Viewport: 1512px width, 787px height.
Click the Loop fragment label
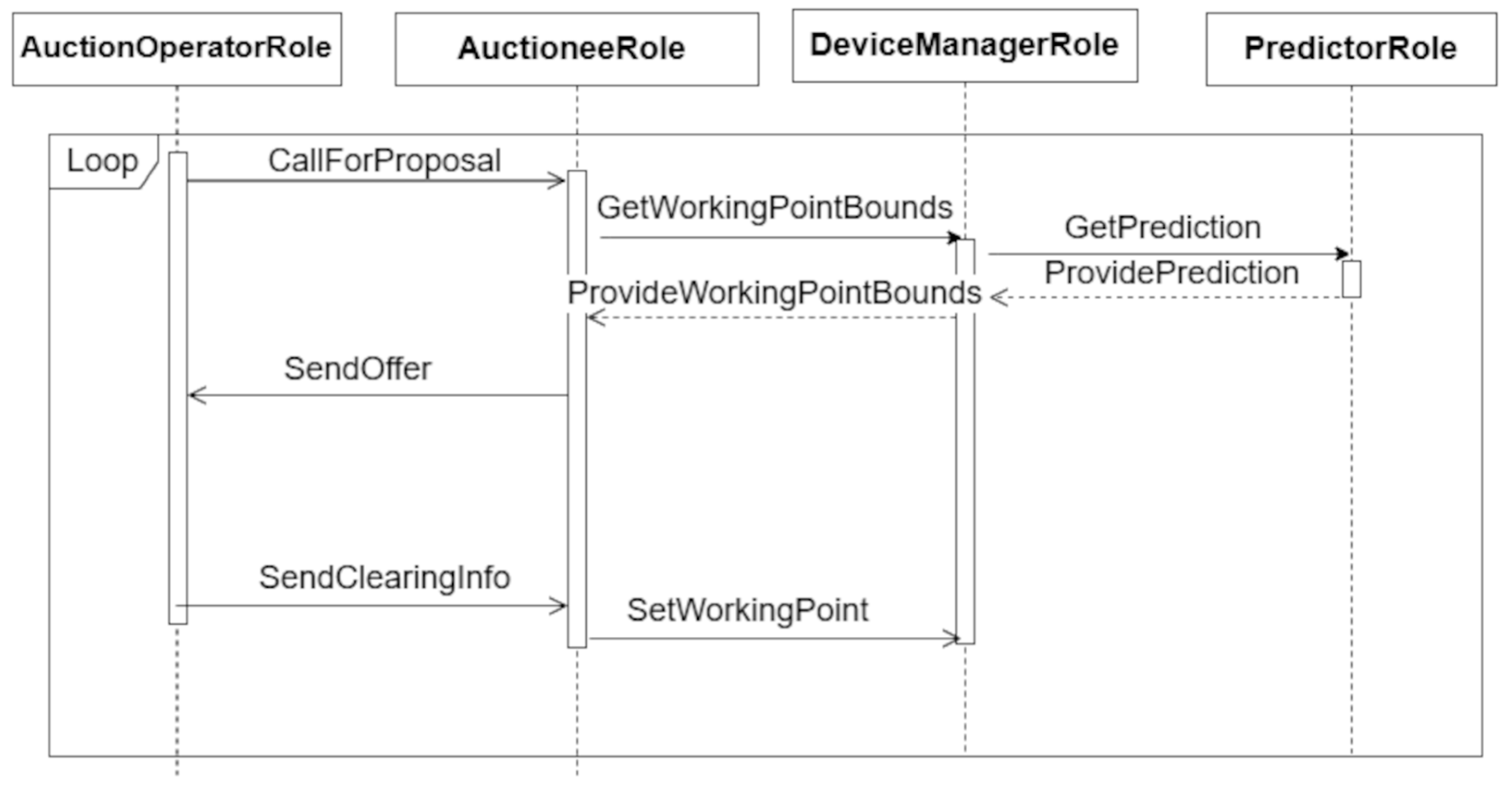tap(102, 161)
